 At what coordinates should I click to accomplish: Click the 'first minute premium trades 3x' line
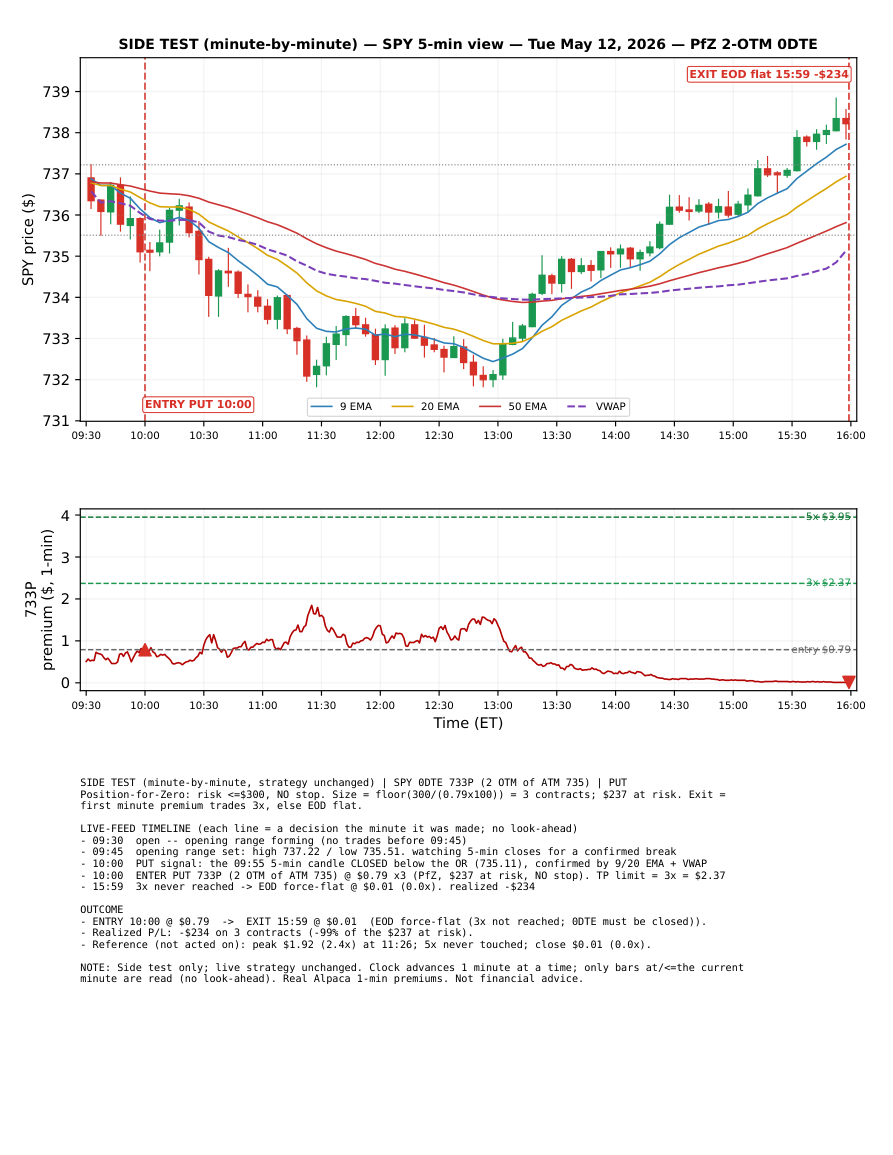(221, 806)
